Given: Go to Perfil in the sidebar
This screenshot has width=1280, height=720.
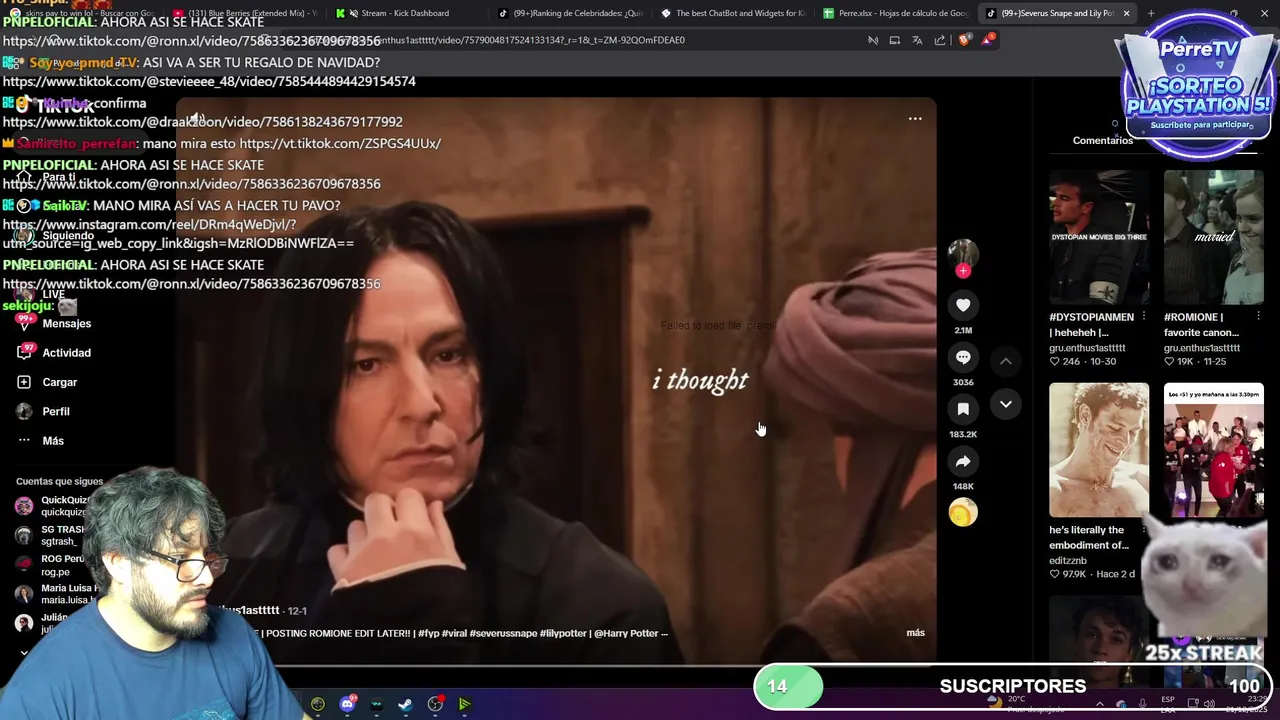Looking at the screenshot, I should 44,411.
